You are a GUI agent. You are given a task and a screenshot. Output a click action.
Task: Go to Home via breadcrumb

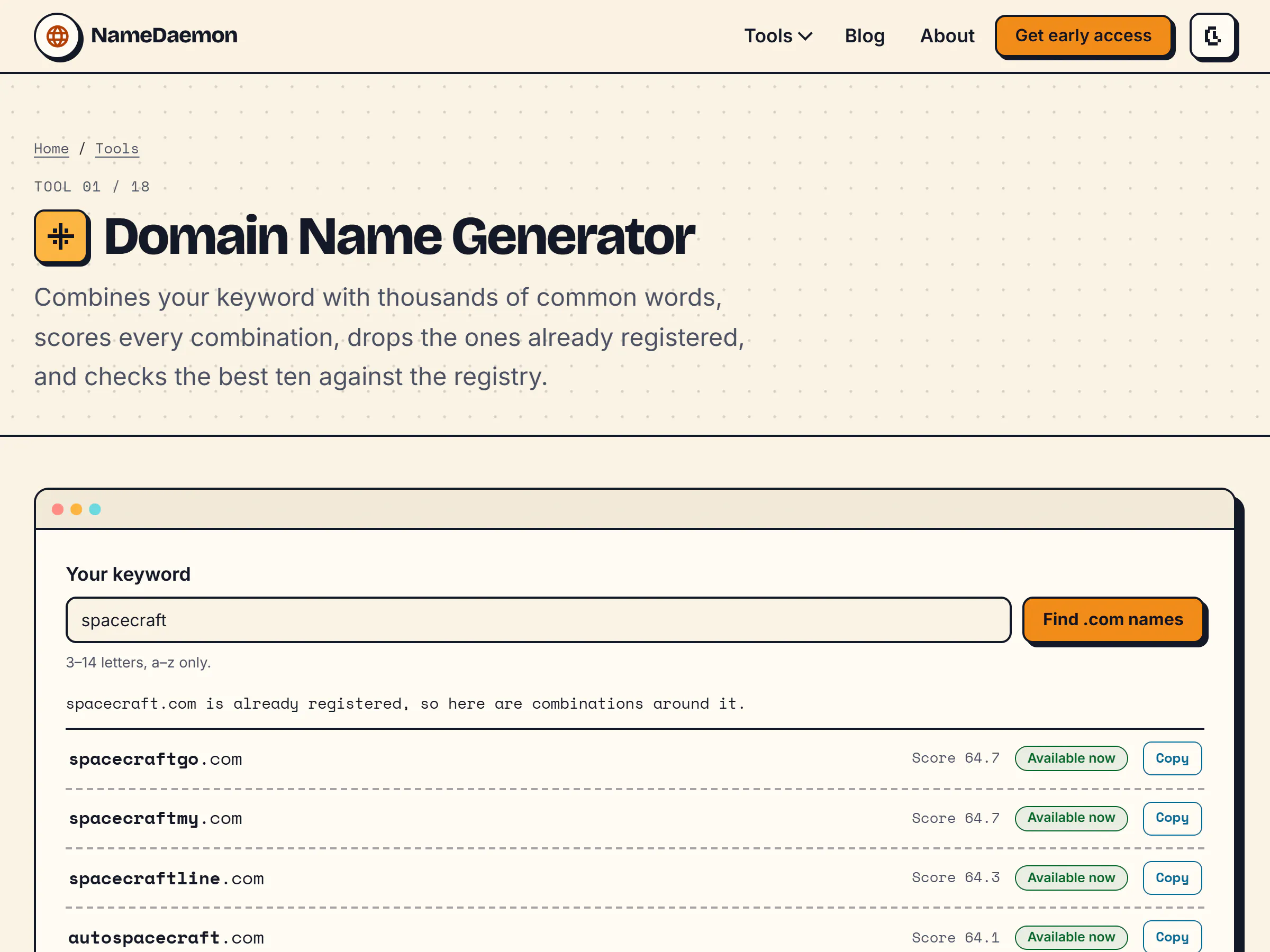pos(51,149)
